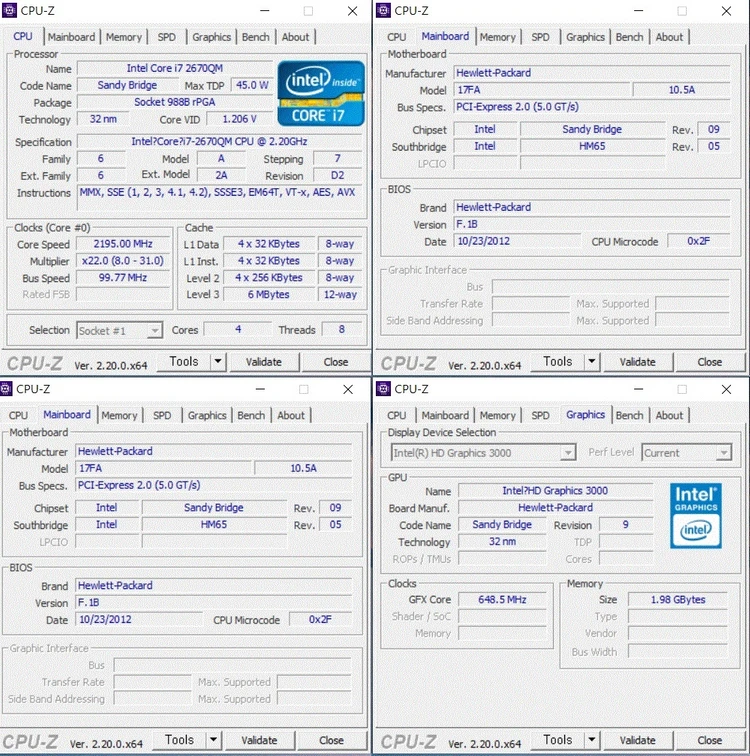This screenshot has height=756, width=750.
Task: Click the Core VID value 1.206 V
Action: 240,119
